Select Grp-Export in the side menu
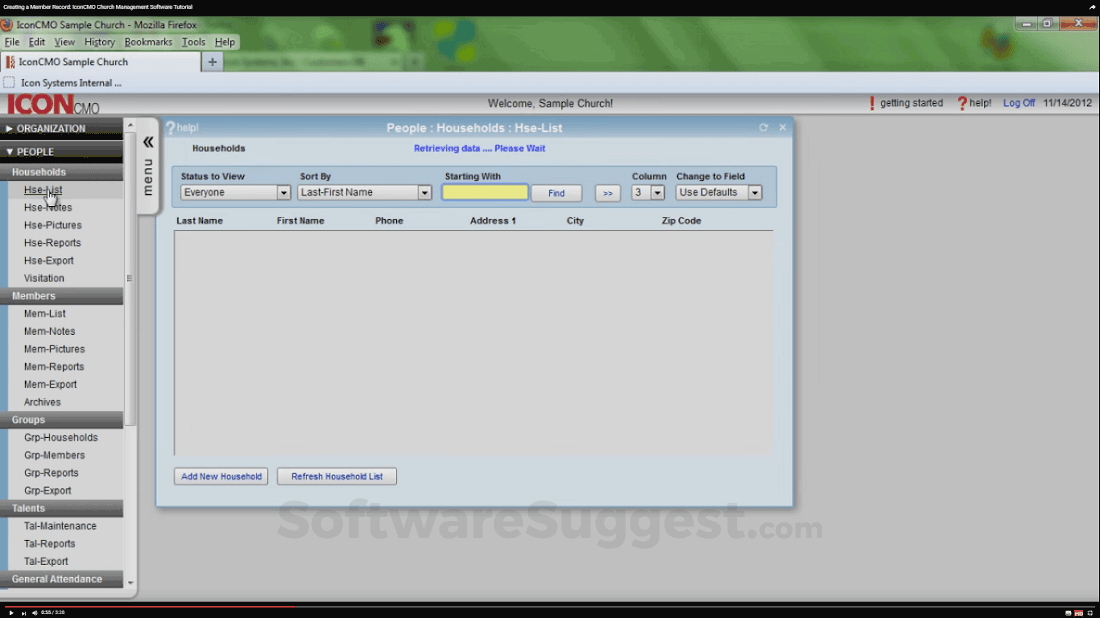 click(x=47, y=490)
